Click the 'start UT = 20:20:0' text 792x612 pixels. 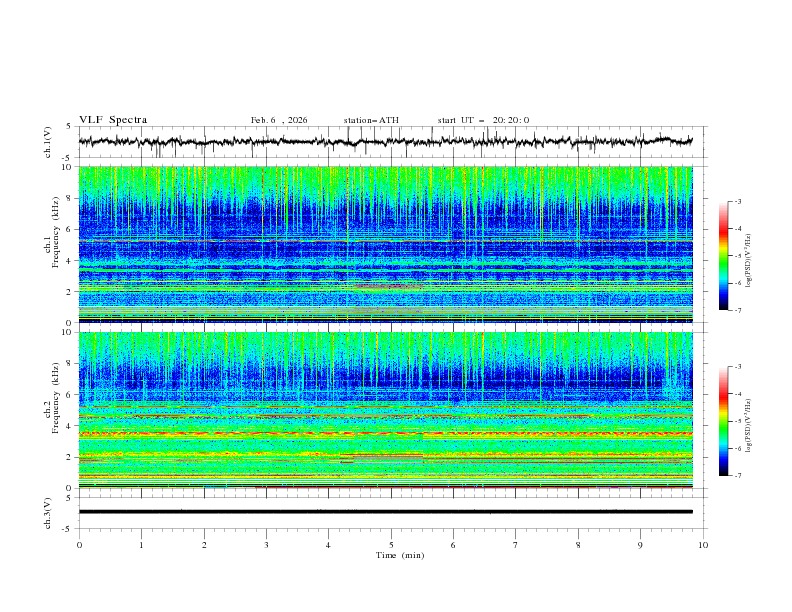coord(483,120)
